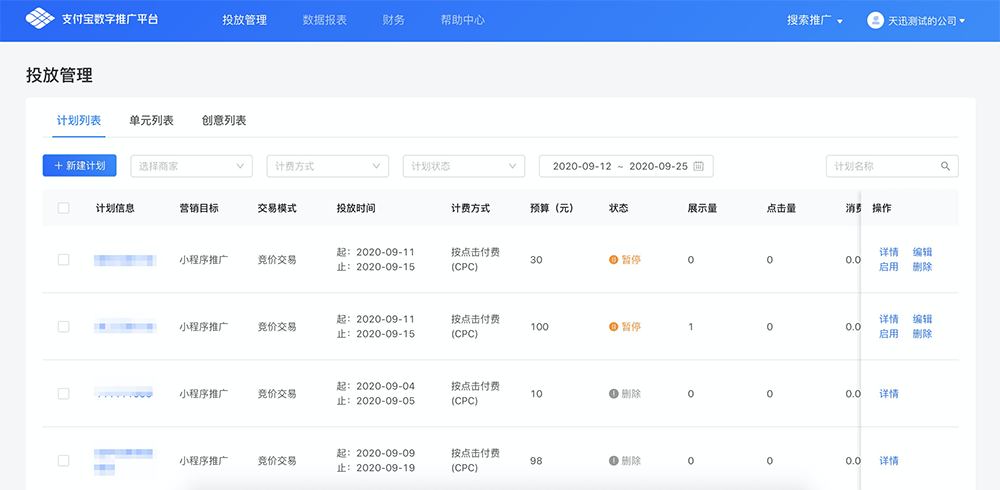
Task: Click the 新建计划 button
Action: [x=80, y=166]
